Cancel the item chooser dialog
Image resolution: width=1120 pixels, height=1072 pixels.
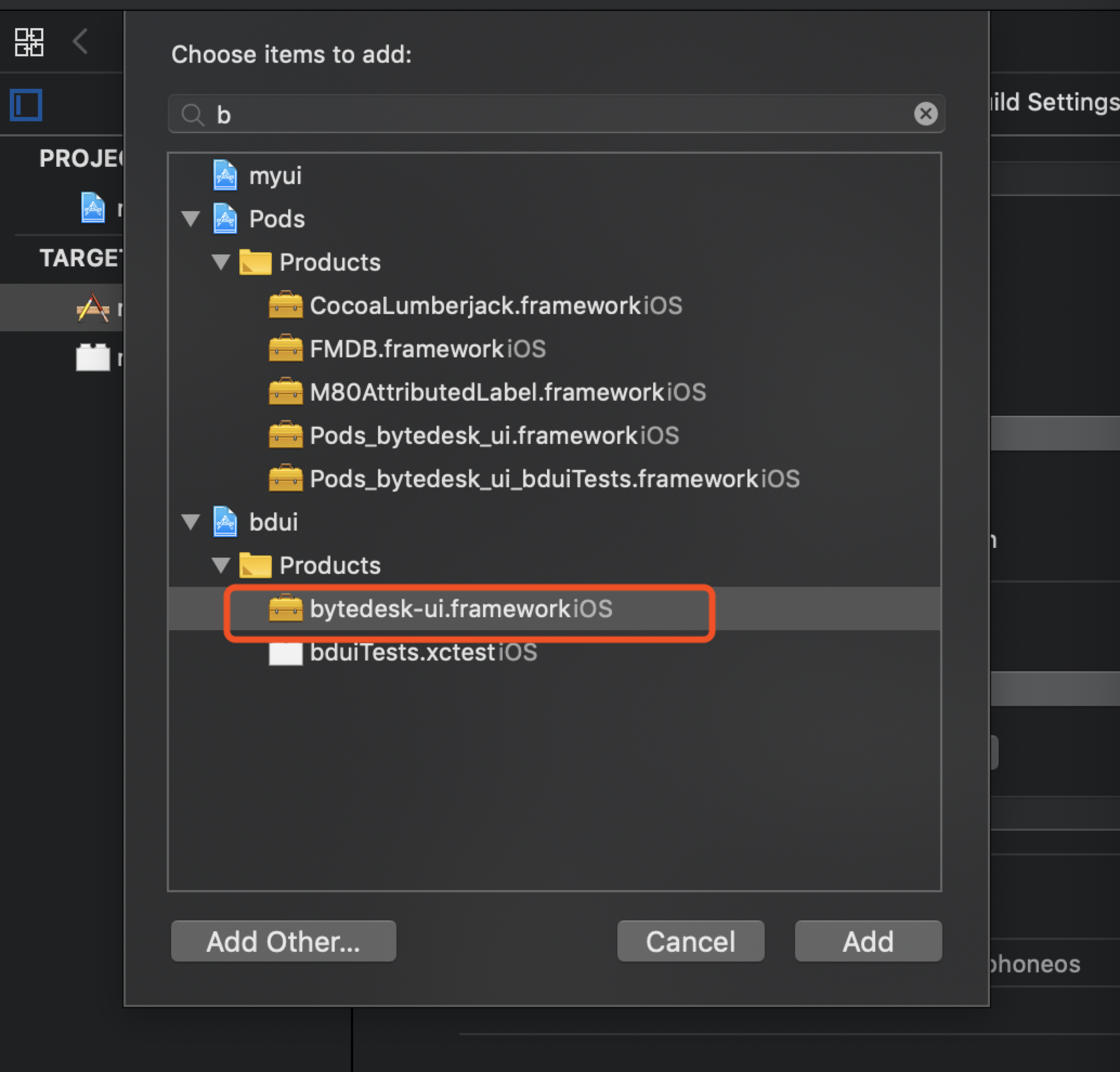pyautogui.click(x=691, y=941)
